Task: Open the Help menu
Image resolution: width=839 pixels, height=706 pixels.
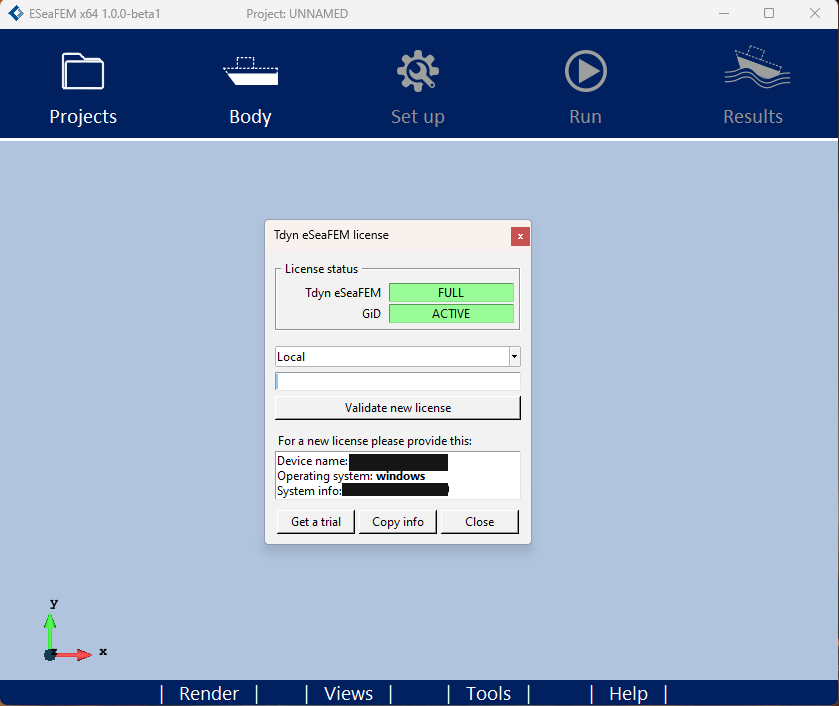Action: tap(628, 694)
